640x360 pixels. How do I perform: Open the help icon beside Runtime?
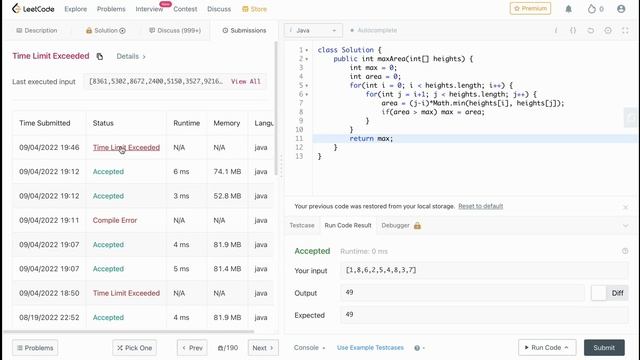click(x=625, y=251)
